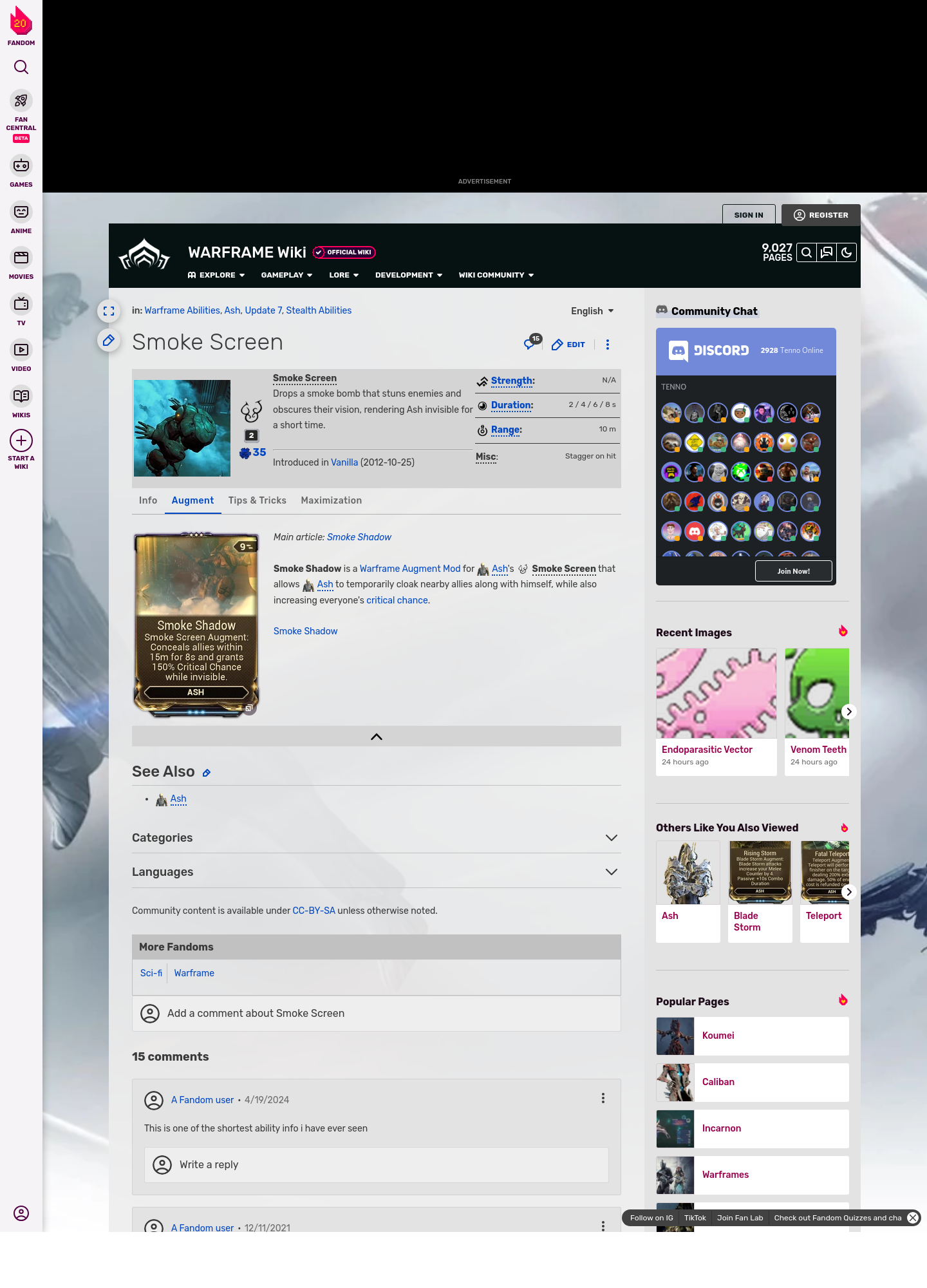Join the Discord via Join Now
Screen dimensions: 927x1288
(793, 571)
